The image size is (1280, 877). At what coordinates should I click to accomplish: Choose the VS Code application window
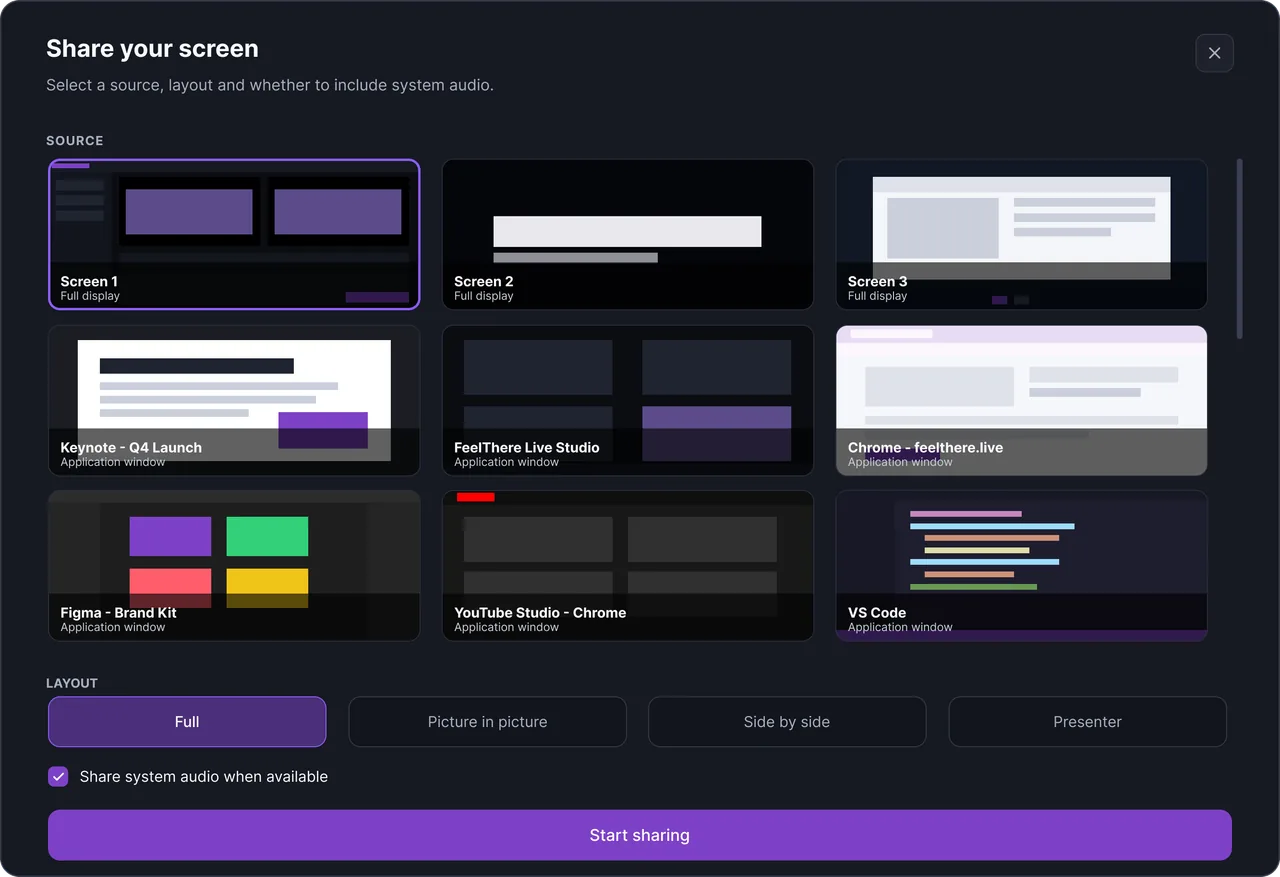[1021, 565]
